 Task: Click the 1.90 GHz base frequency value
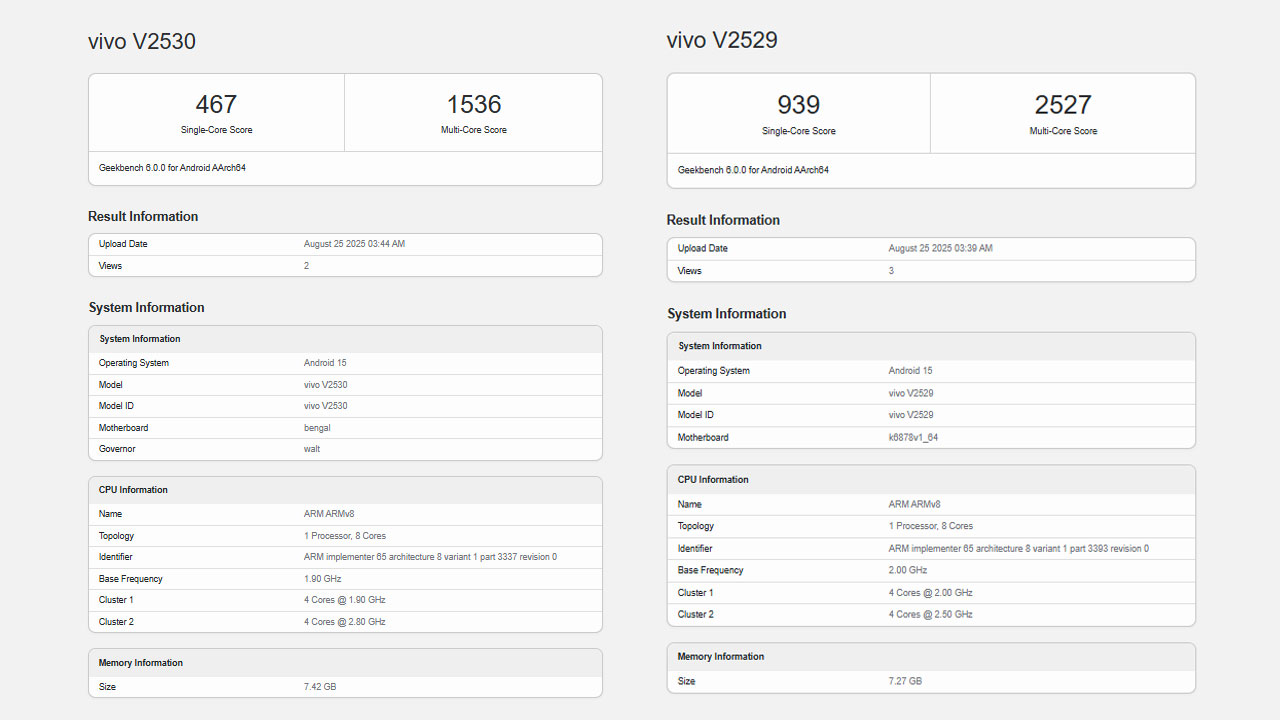point(322,579)
